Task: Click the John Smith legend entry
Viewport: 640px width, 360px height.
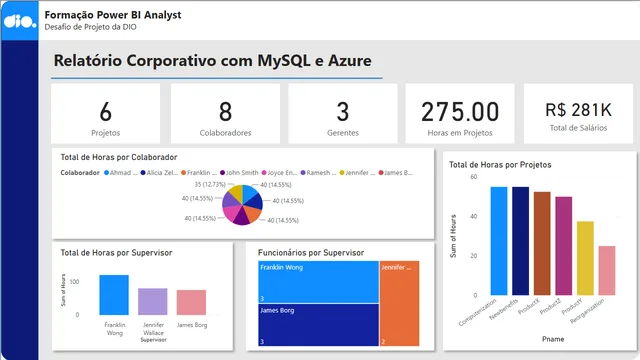Action: pyautogui.click(x=239, y=173)
